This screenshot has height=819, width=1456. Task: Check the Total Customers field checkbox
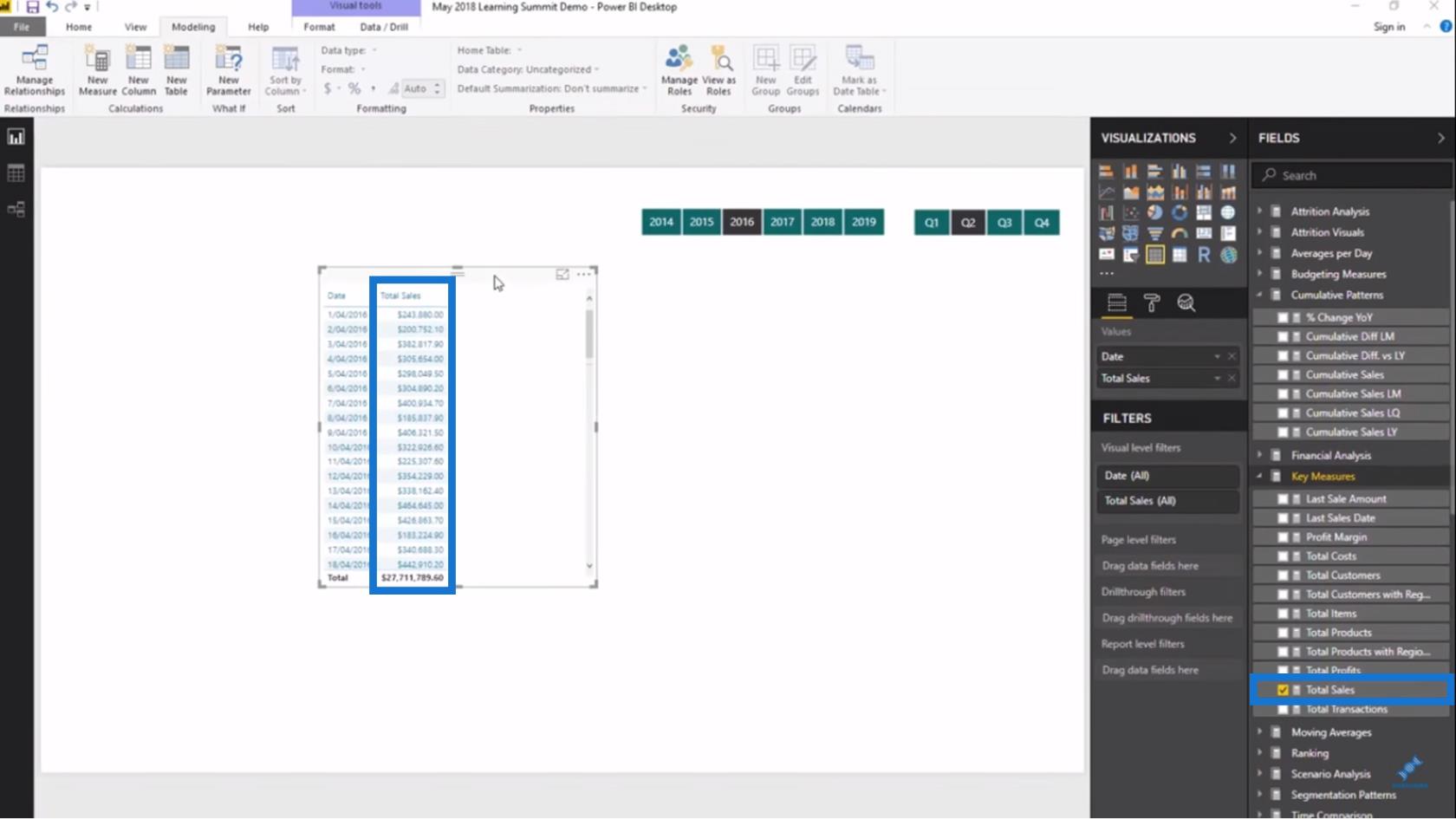tap(1283, 575)
